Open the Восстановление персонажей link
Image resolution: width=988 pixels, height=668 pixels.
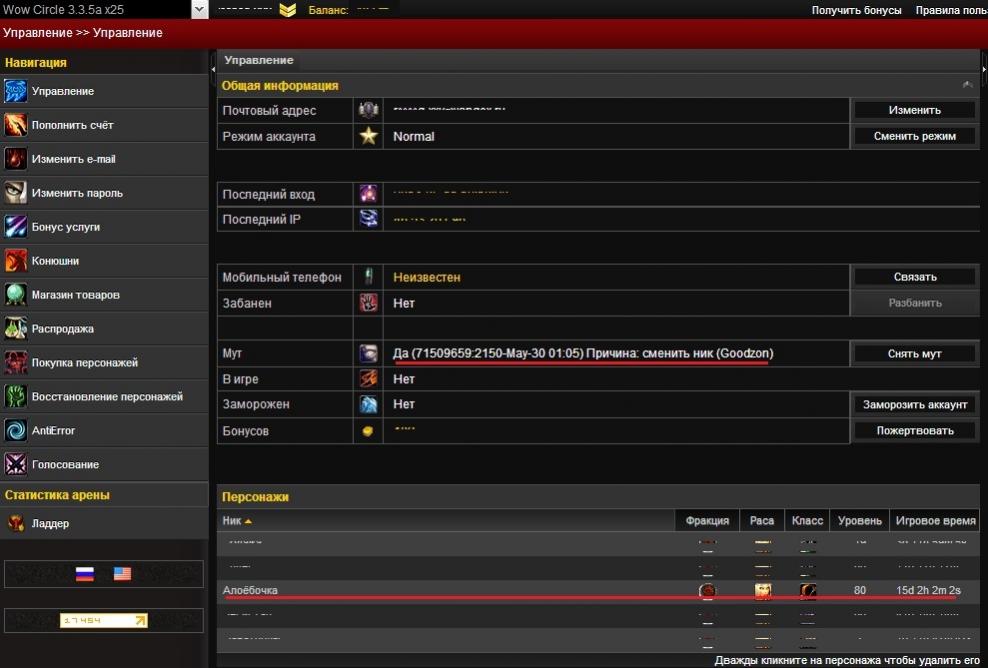[107, 397]
